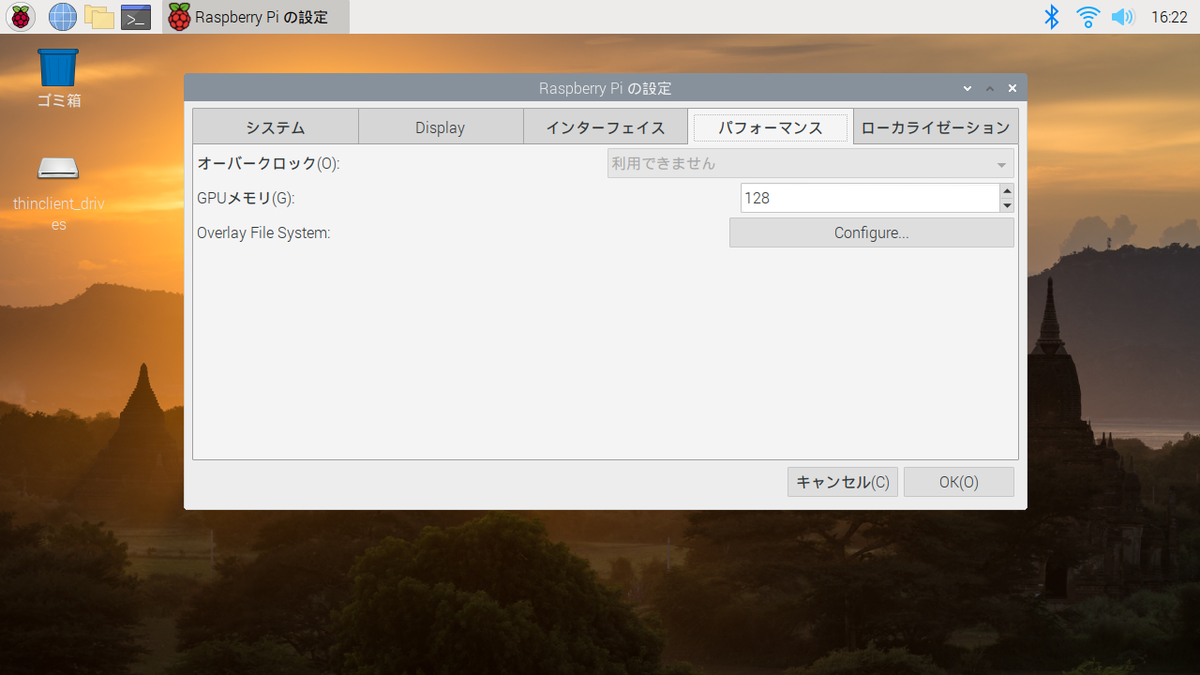Open the volume control in the tray
Screen dimensions: 1200x675
[x=1122, y=17]
